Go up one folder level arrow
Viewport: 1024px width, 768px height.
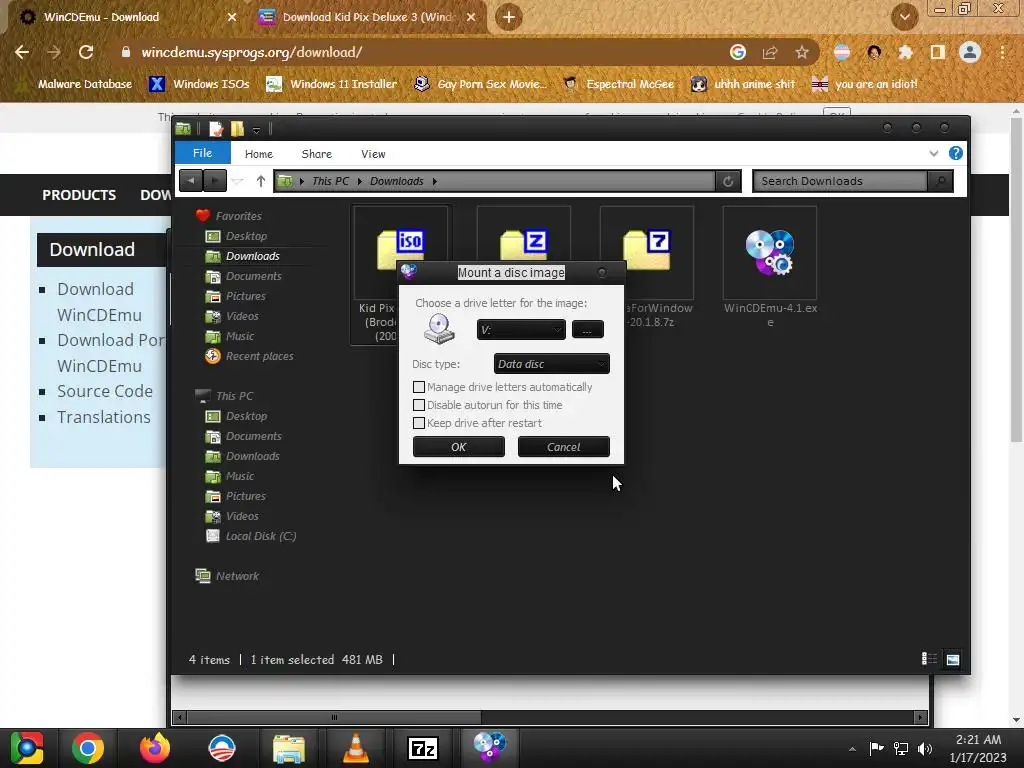[261, 181]
